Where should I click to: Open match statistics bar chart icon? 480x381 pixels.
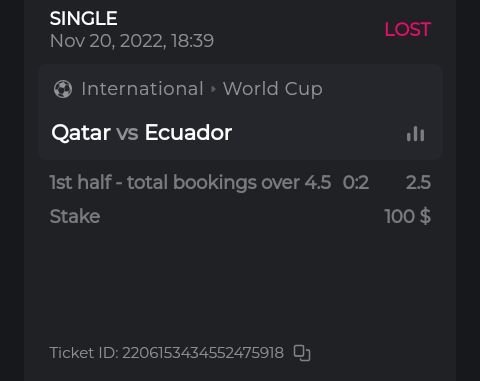click(415, 134)
